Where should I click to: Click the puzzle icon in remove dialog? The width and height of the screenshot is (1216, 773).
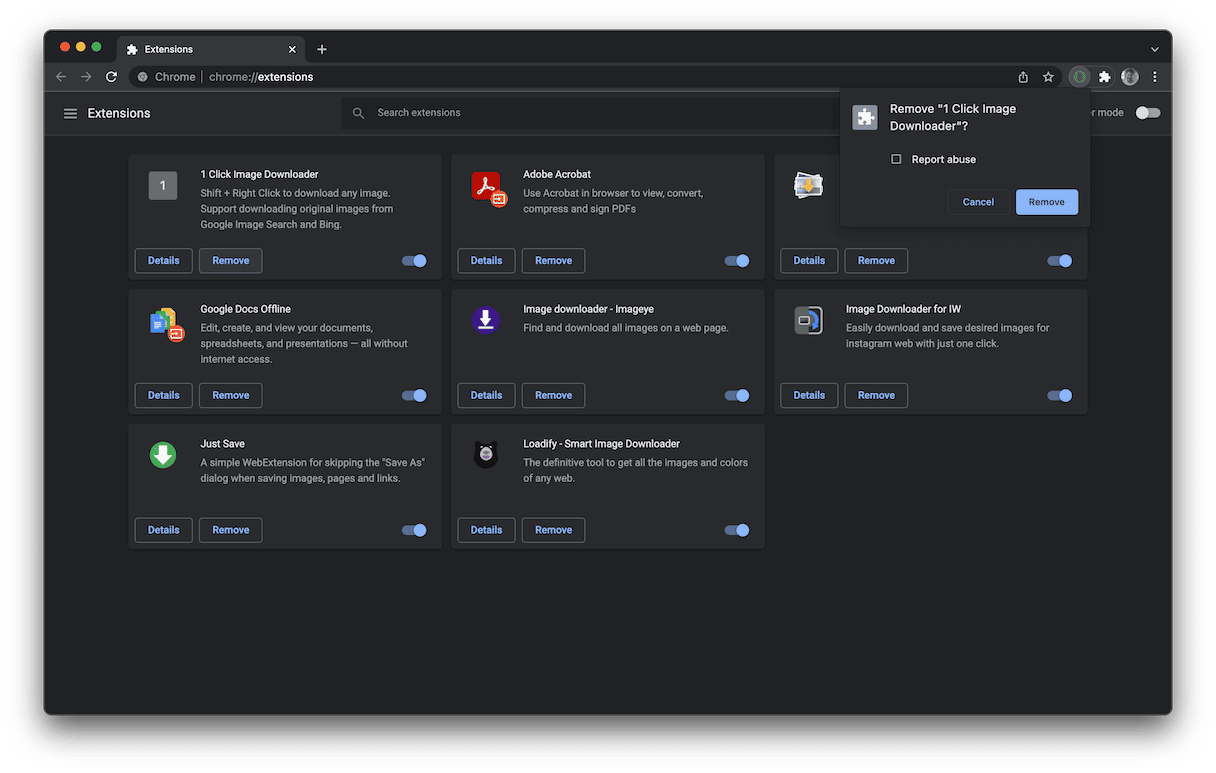(864, 117)
